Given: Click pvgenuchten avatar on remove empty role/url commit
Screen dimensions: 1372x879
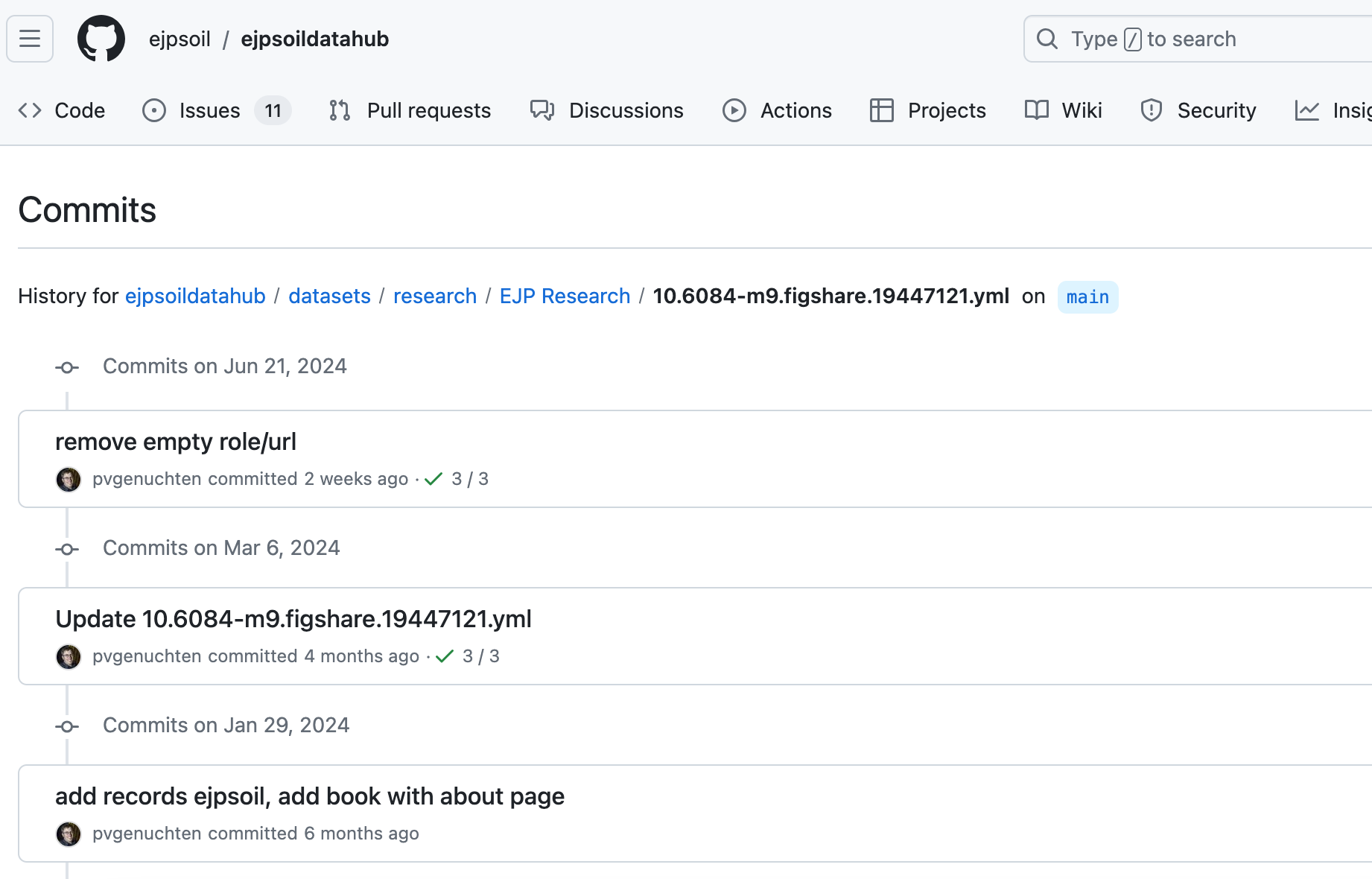Looking at the screenshot, I should coord(69,479).
